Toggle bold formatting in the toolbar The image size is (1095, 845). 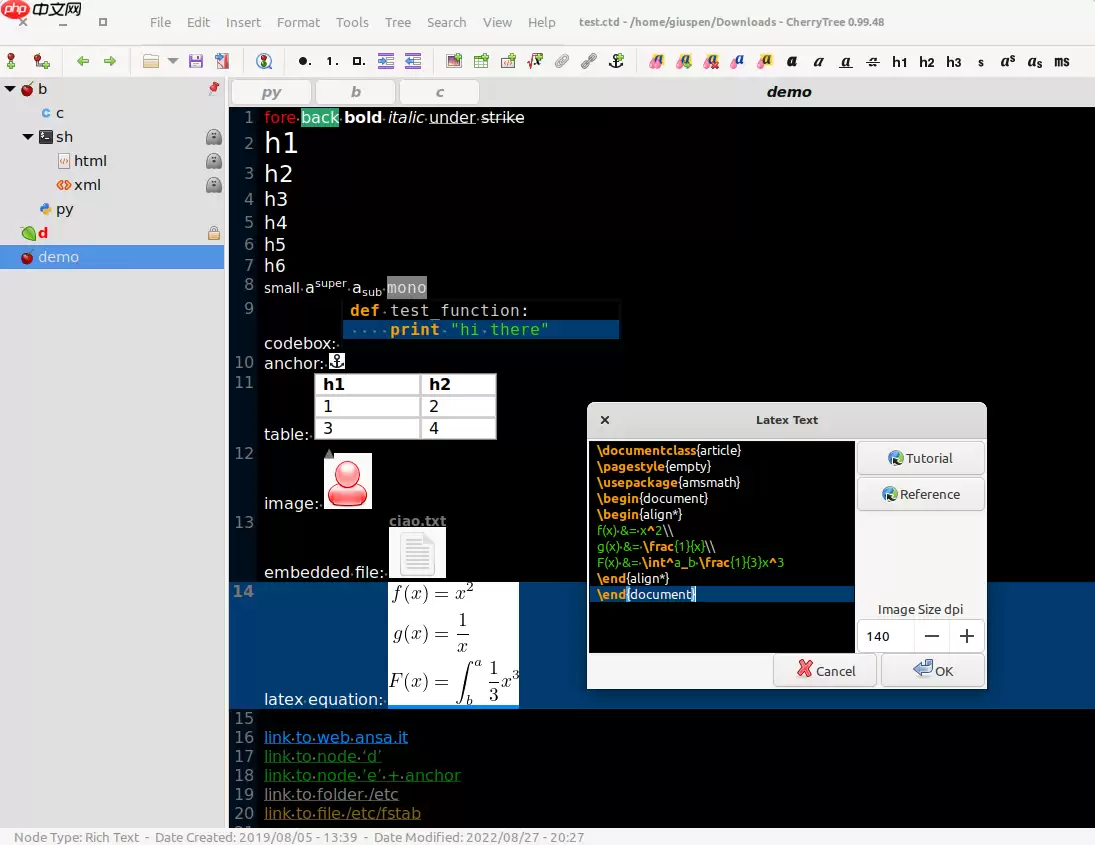click(792, 61)
